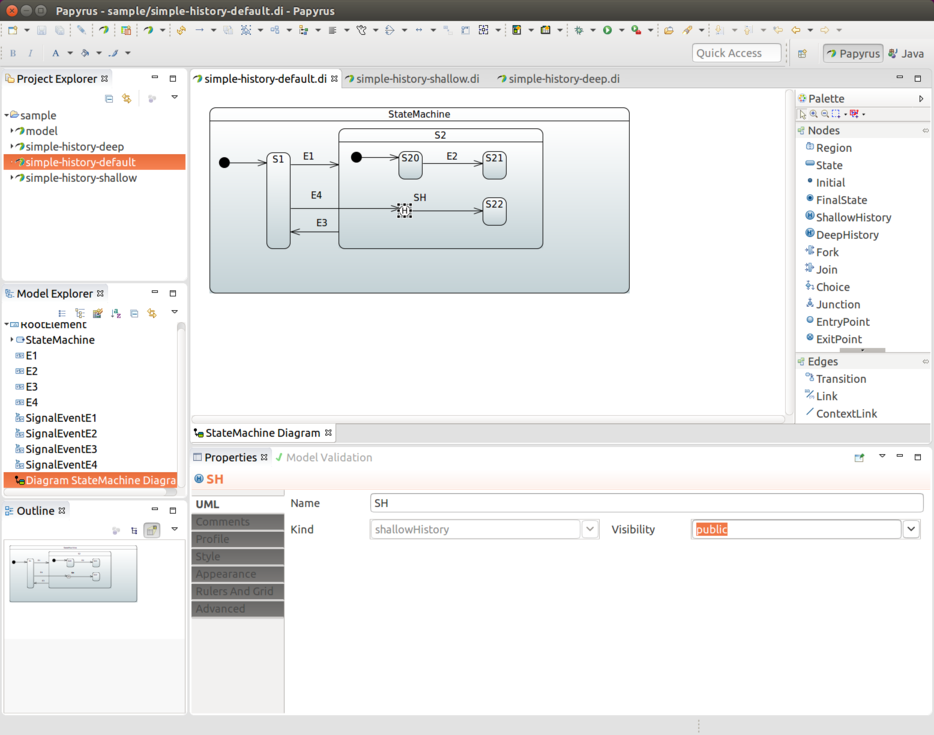Click Link with Editor in Project Explorer
934x735 pixels.
coord(127,98)
